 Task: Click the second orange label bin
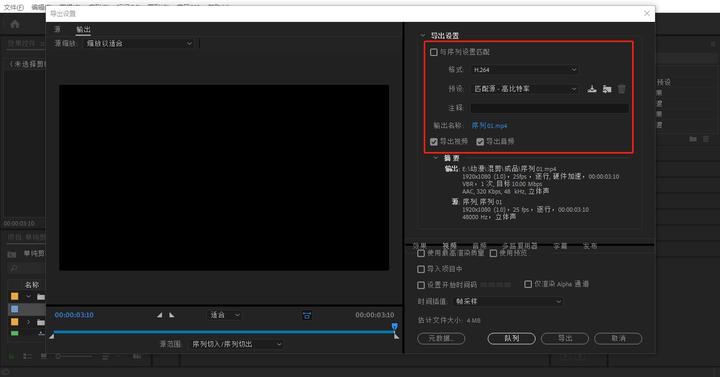point(15,322)
